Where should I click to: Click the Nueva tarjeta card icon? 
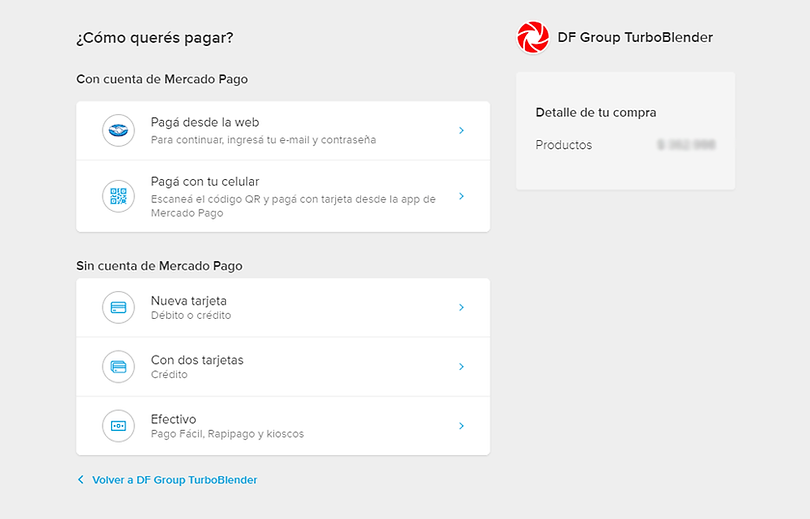[x=118, y=307]
